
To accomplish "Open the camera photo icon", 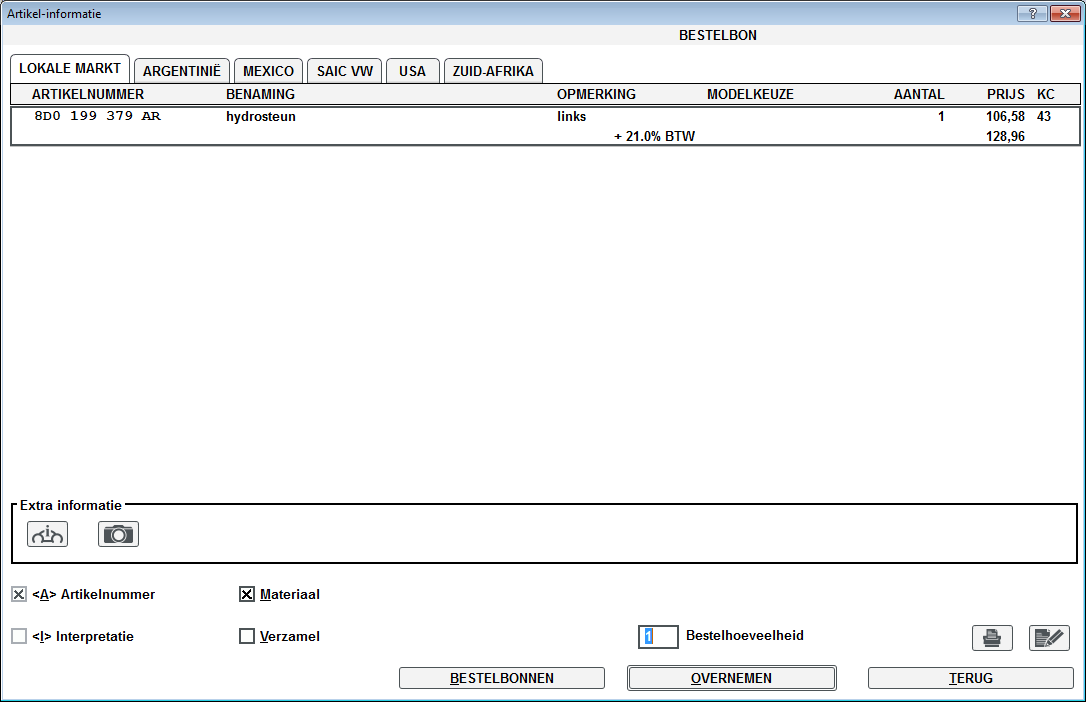I will coord(118,535).
